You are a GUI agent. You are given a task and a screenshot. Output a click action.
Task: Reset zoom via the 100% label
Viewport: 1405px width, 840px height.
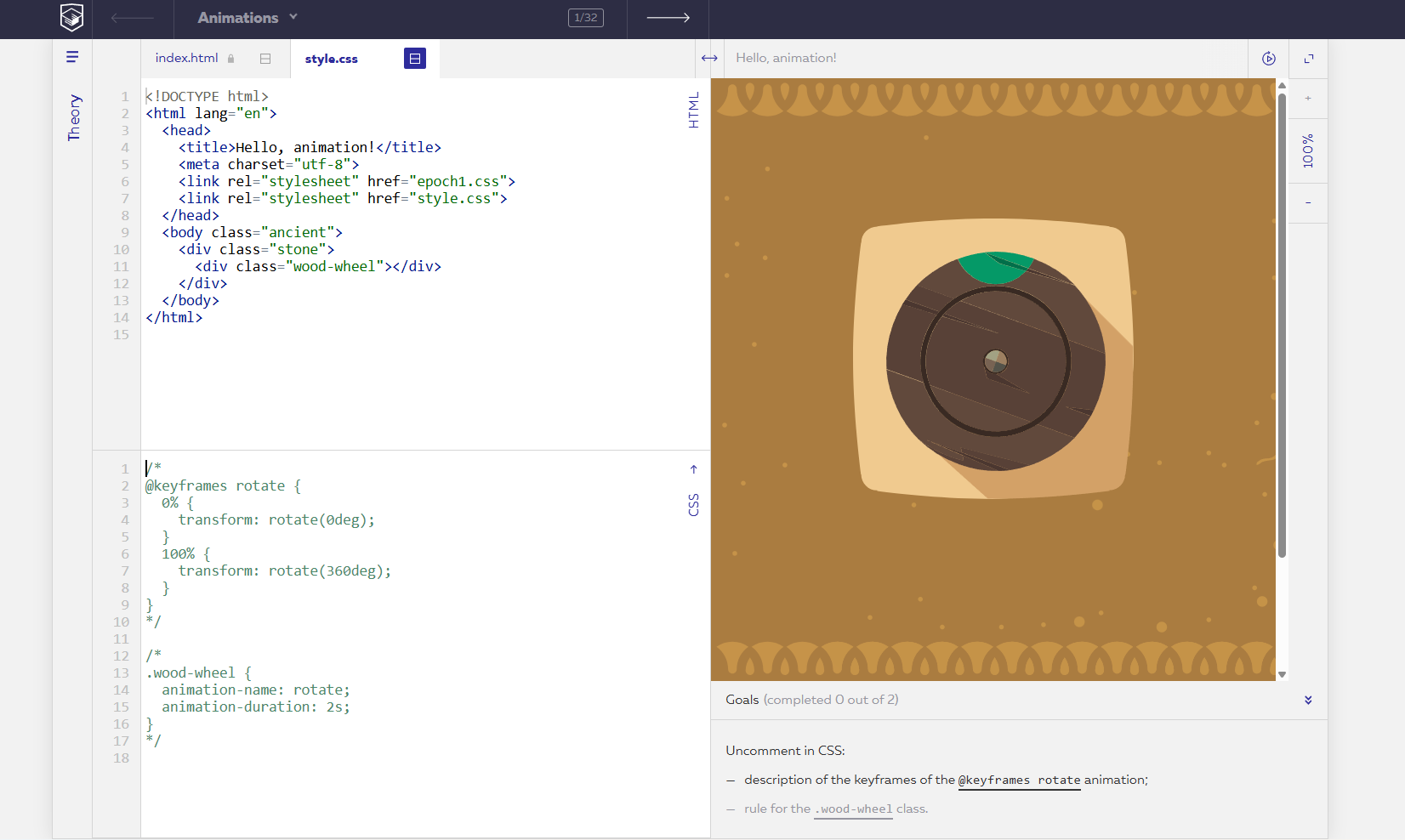pyautogui.click(x=1308, y=150)
